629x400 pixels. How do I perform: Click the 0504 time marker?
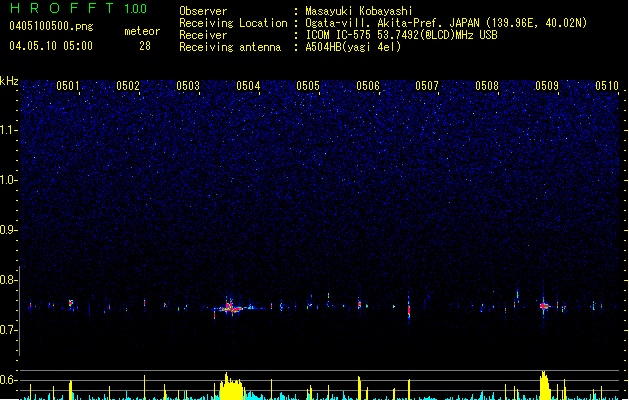point(248,86)
